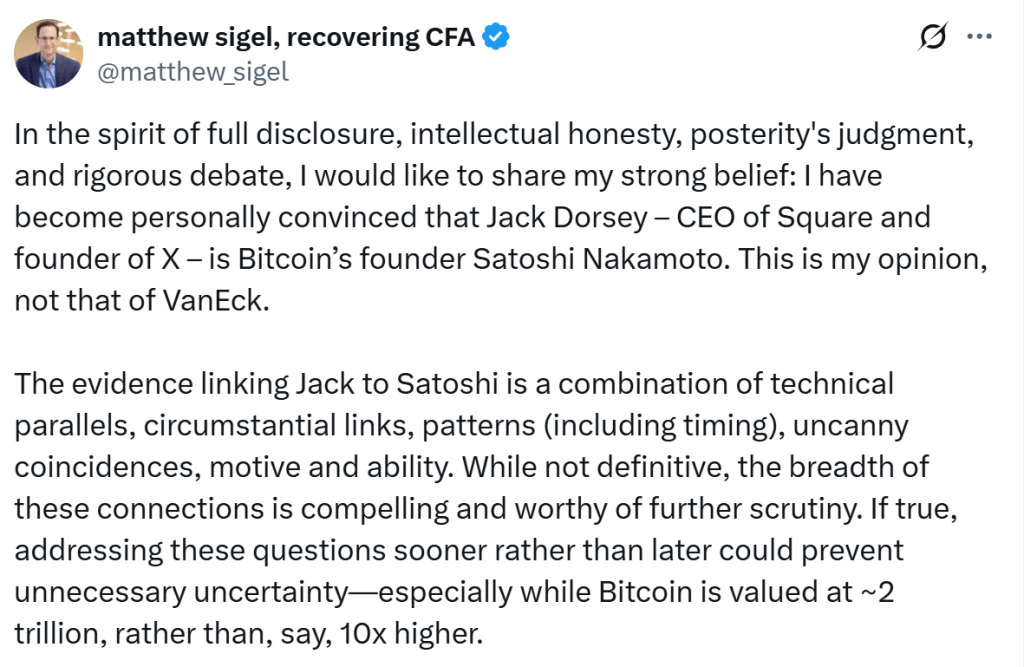Open the three-dot More options menu

tap(978, 37)
